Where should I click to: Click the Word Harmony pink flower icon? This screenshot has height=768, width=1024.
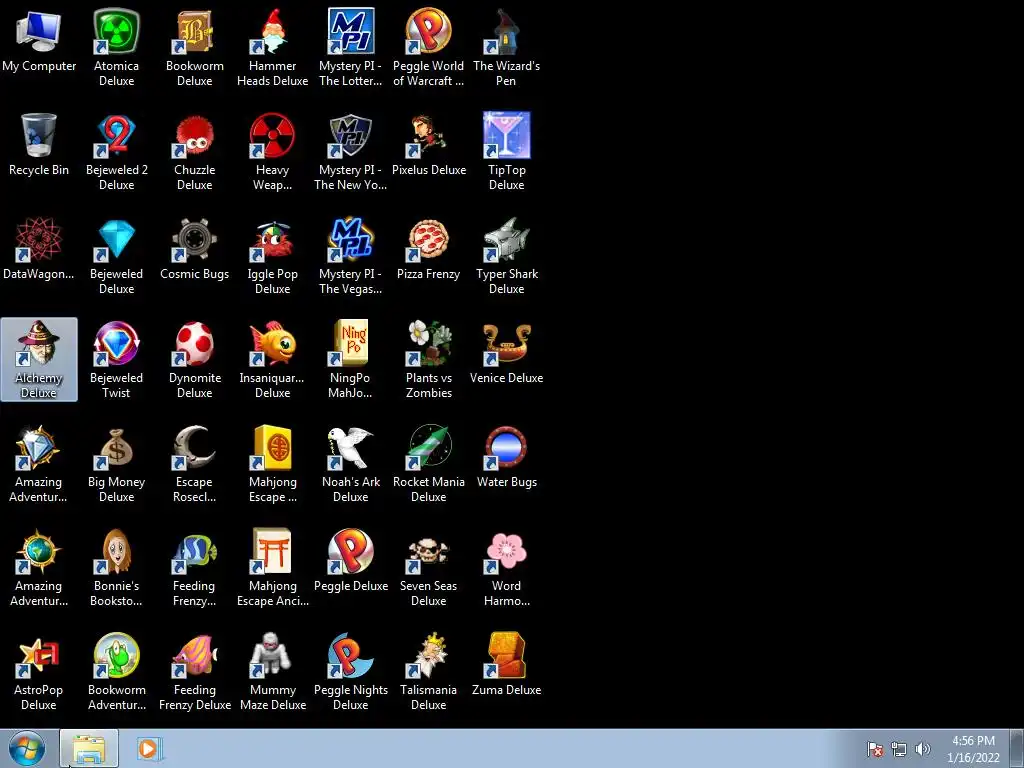pos(506,551)
